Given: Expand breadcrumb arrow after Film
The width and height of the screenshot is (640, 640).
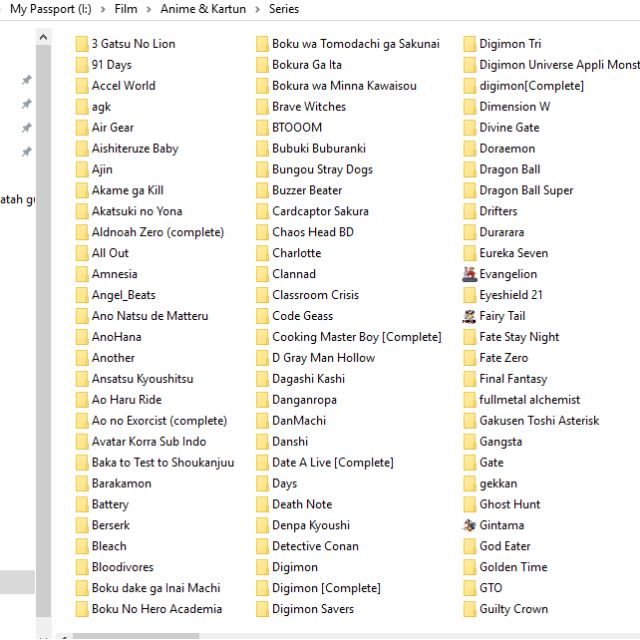Looking at the screenshot, I should tap(149, 9).
